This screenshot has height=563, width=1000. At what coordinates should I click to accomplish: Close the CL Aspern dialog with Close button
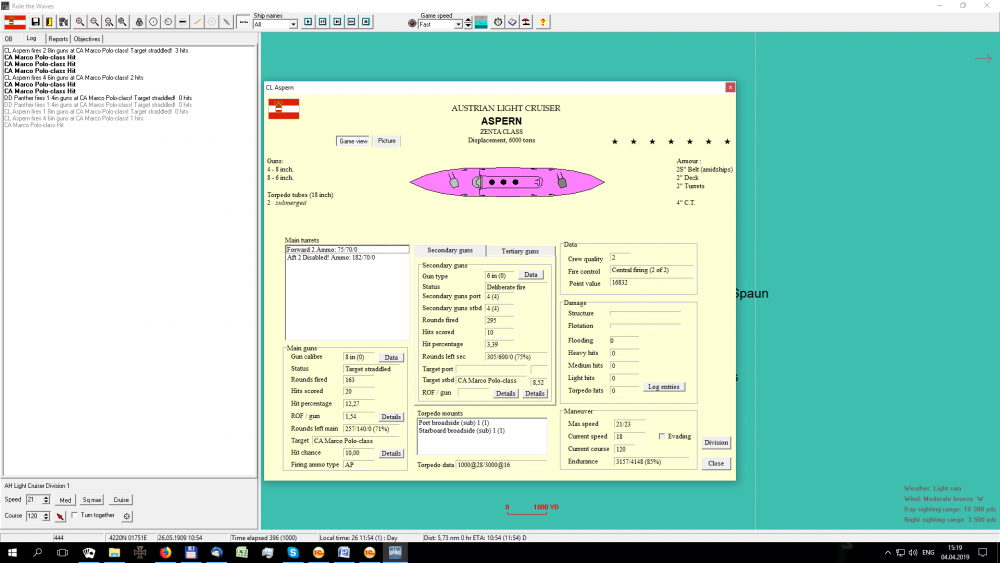click(x=716, y=464)
